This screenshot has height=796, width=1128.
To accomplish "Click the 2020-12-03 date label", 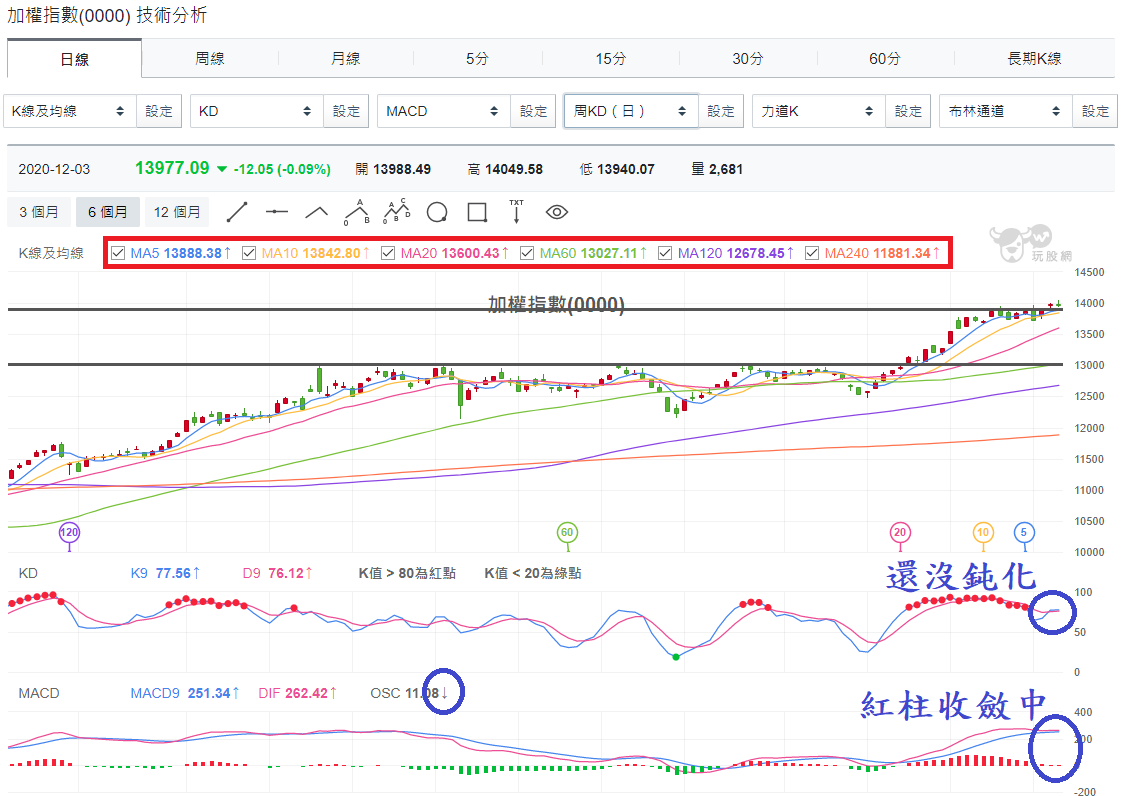I will 54,169.
